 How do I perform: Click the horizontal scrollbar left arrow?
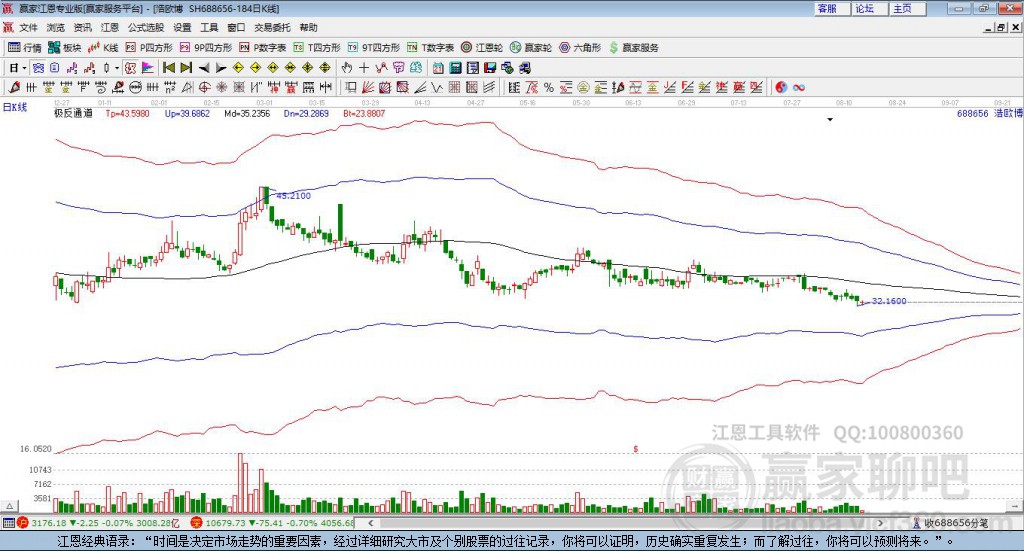click(x=370, y=523)
